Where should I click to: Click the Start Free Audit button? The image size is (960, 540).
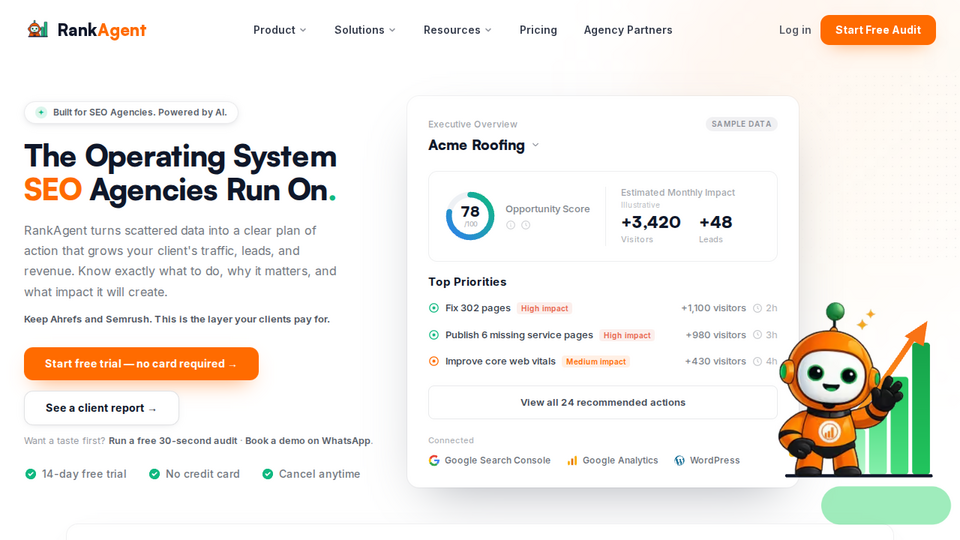tap(878, 30)
